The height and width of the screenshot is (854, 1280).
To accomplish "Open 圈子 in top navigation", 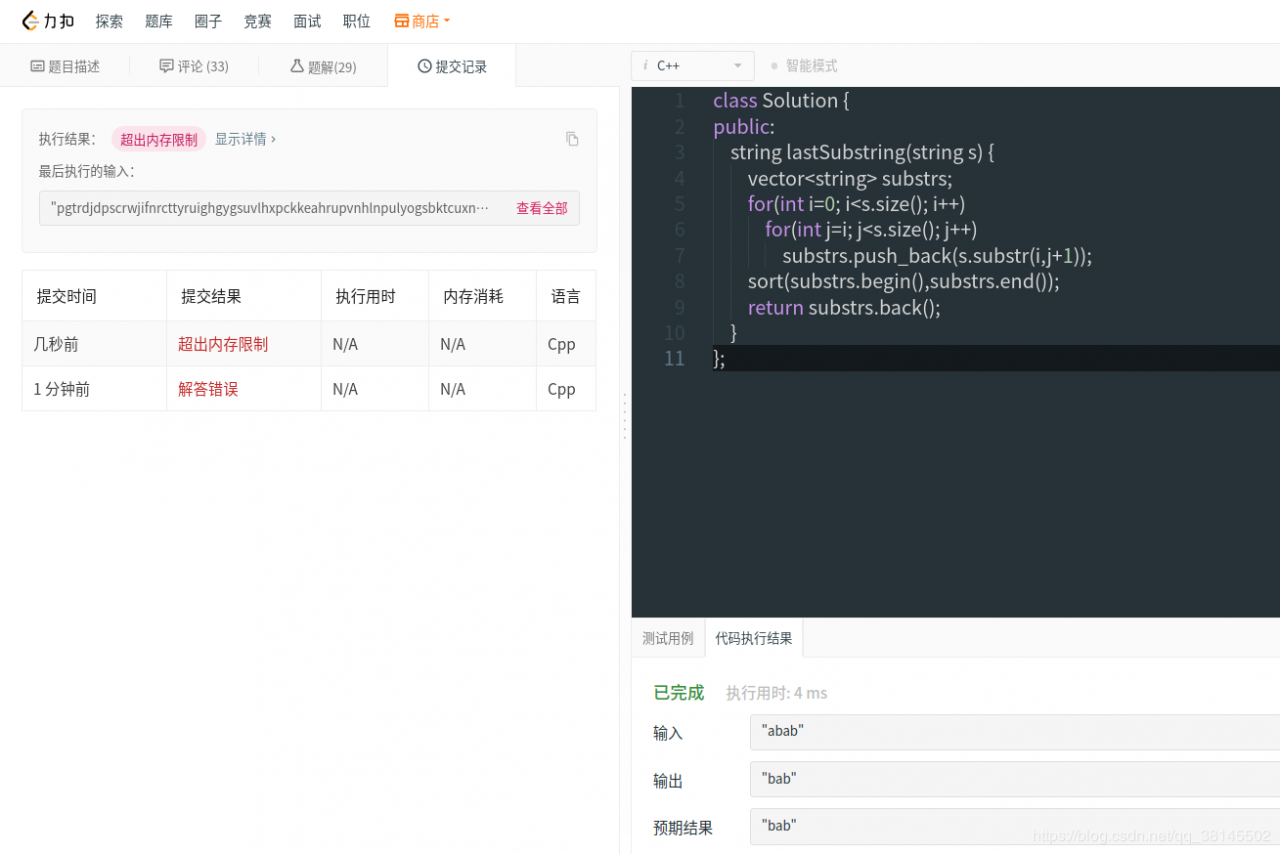I will click(208, 21).
